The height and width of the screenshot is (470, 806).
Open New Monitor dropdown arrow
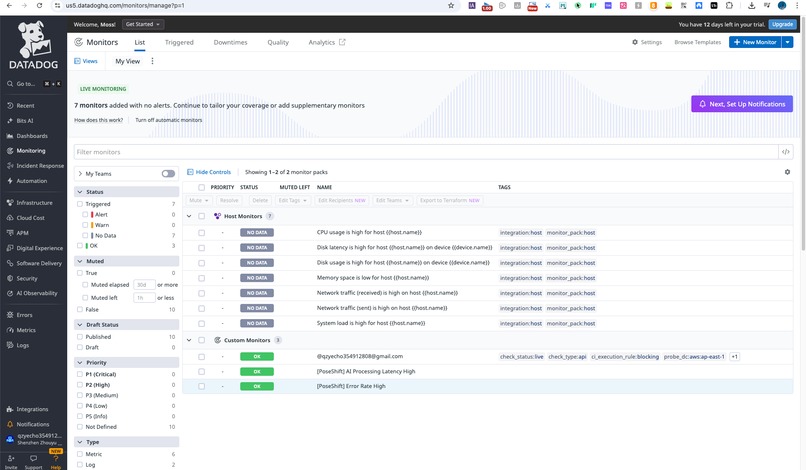[787, 42]
